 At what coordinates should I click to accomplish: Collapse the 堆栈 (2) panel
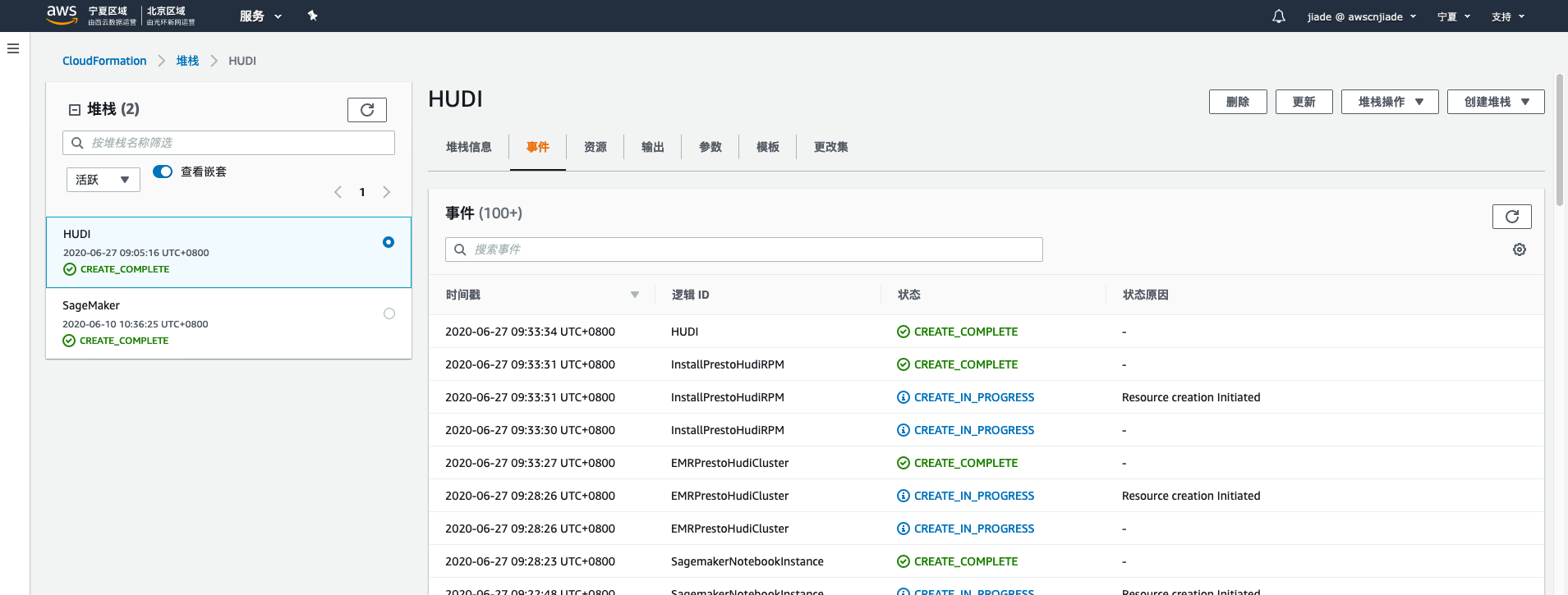(x=75, y=110)
